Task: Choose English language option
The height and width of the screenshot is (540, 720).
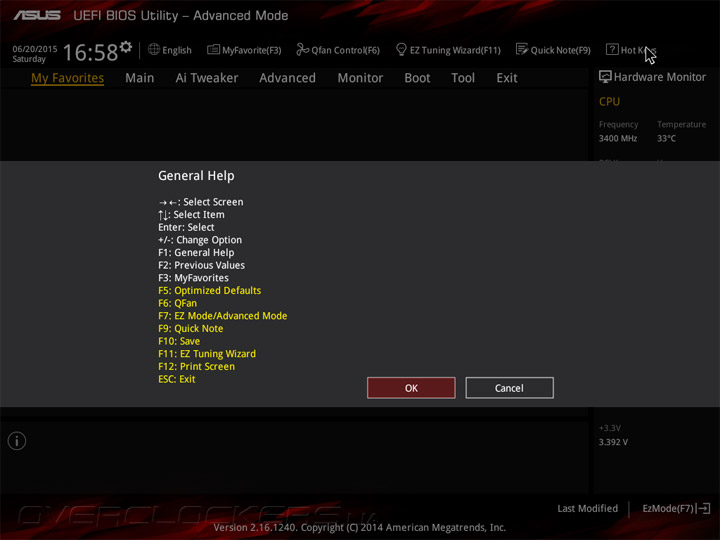Action: [177, 50]
